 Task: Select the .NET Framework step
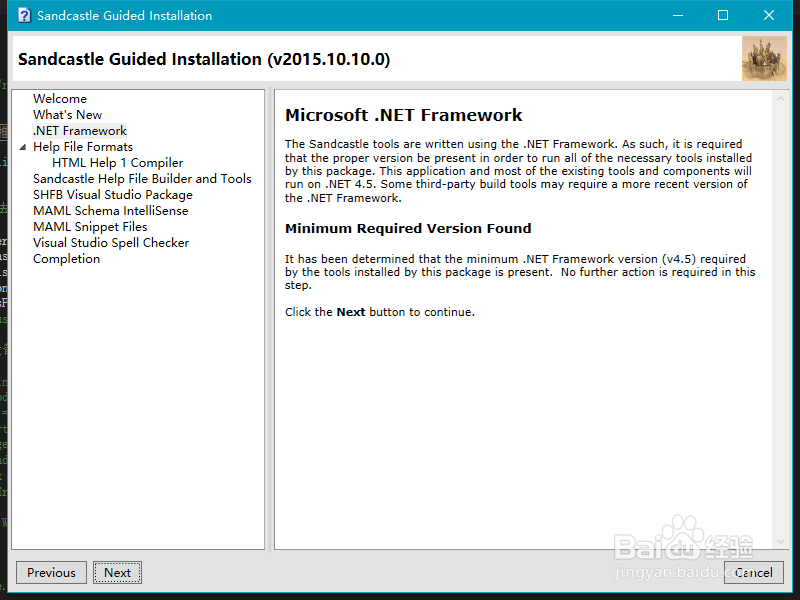(80, 131)
